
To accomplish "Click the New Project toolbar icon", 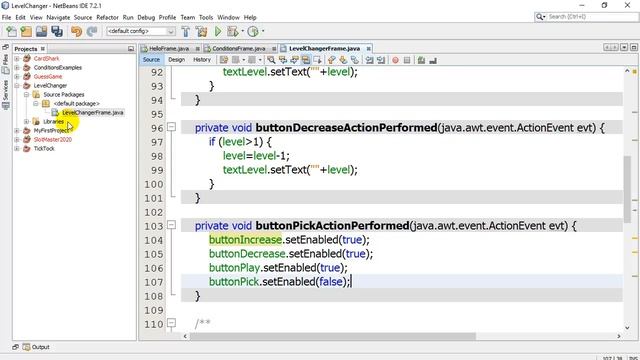I will pyautogui.click(x=26, y=31).
